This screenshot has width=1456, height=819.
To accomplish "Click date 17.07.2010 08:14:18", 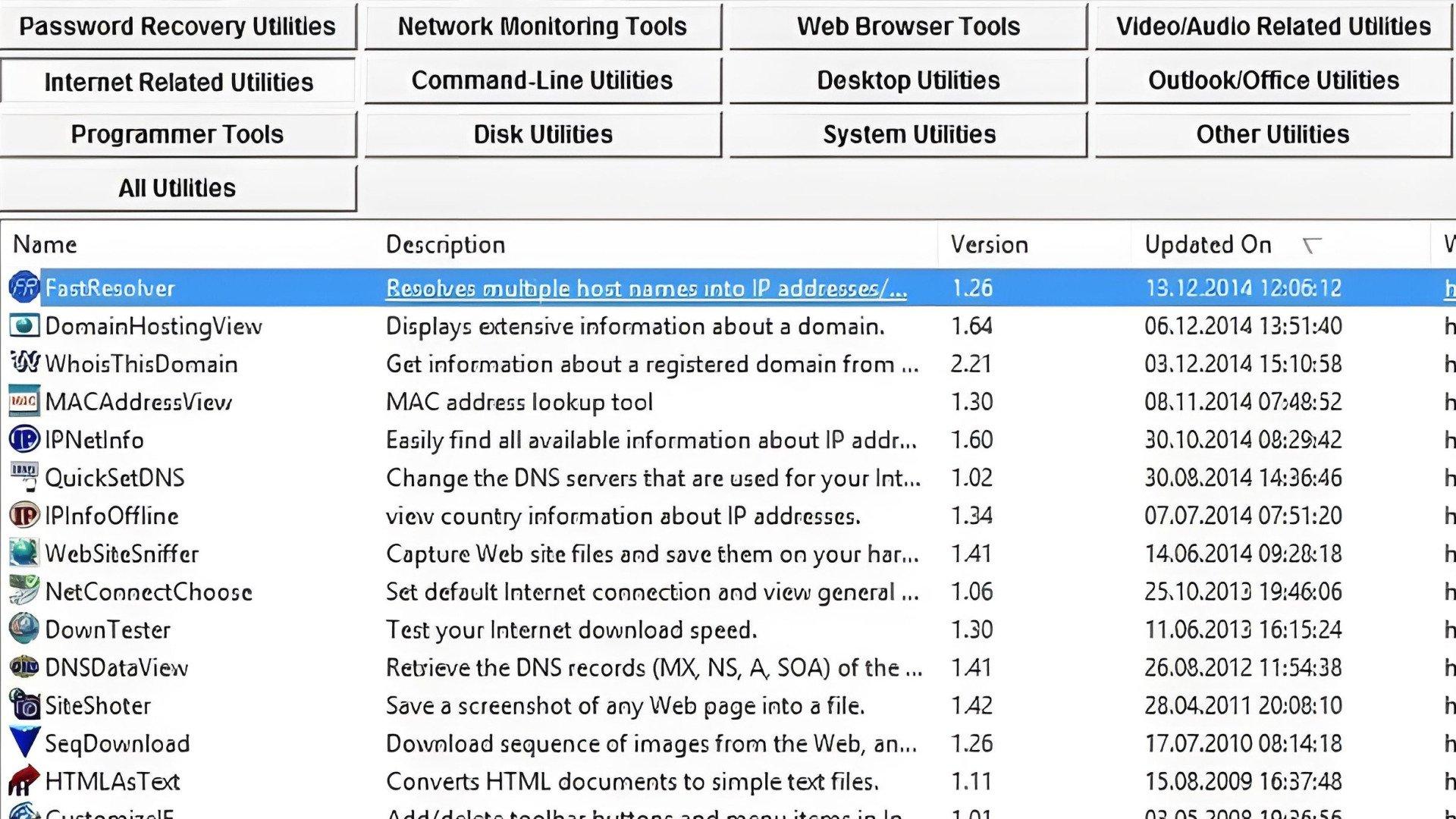I will pos(1244,743).
